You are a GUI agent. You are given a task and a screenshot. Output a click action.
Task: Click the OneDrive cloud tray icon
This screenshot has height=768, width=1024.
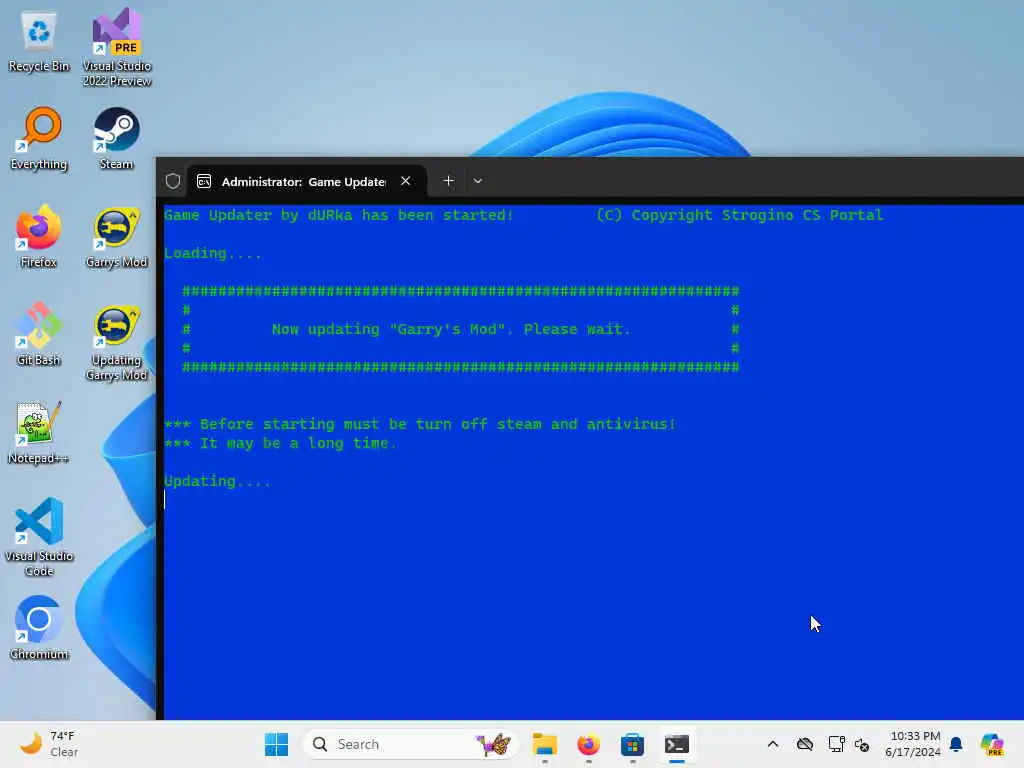point(805,744)
